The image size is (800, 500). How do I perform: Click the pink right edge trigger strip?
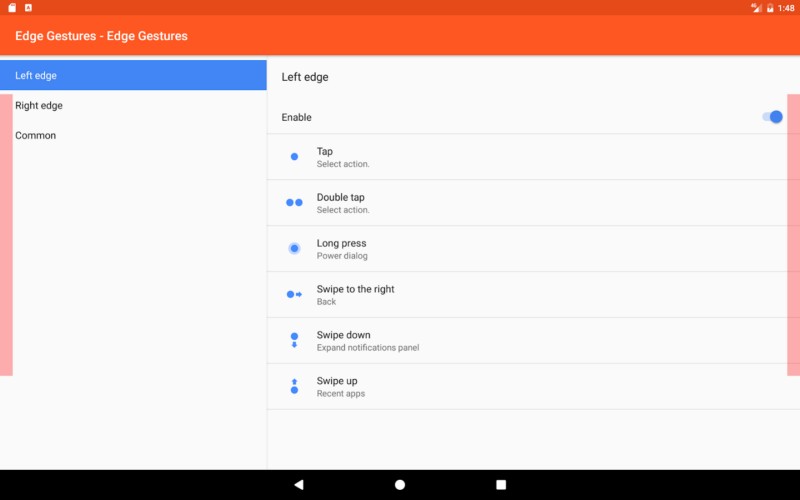(793, 235)
